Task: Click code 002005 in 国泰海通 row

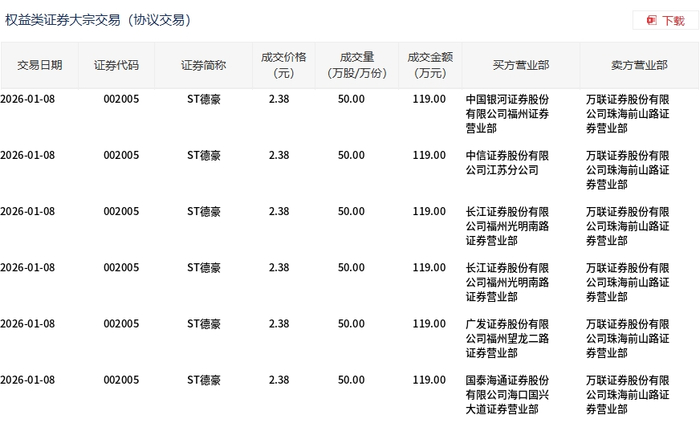Action: tap(121, 380)
